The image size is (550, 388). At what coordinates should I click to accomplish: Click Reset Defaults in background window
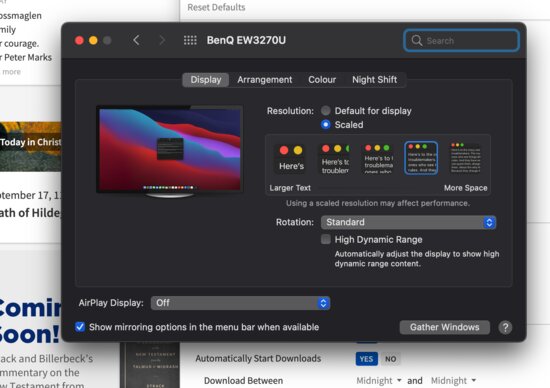(216, 7)
